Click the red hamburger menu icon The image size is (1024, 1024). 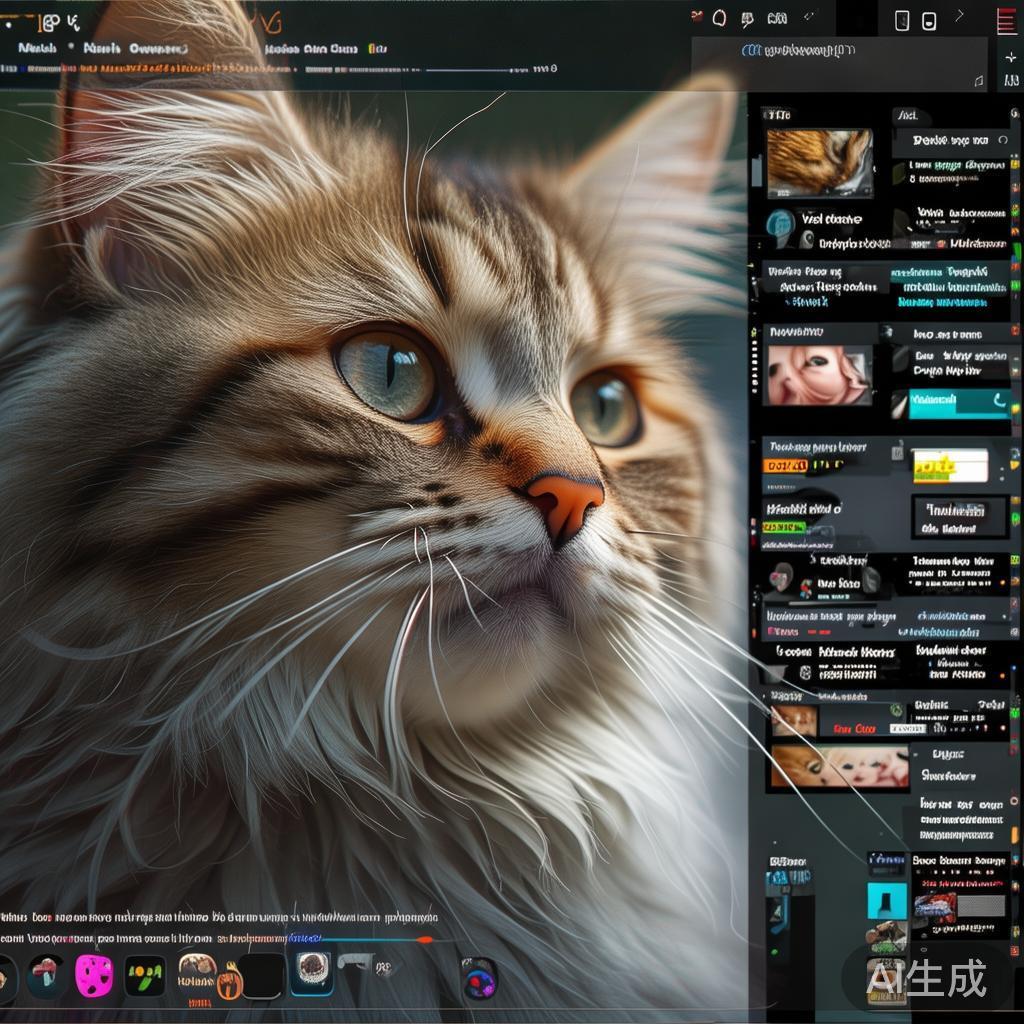click(x=1006, y=21)
